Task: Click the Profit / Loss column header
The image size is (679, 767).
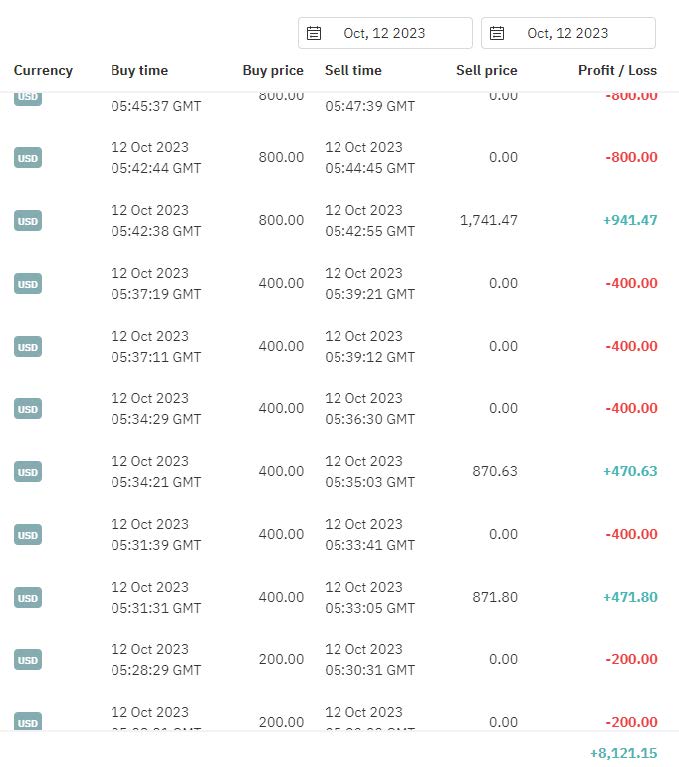Action: (617, 71)
